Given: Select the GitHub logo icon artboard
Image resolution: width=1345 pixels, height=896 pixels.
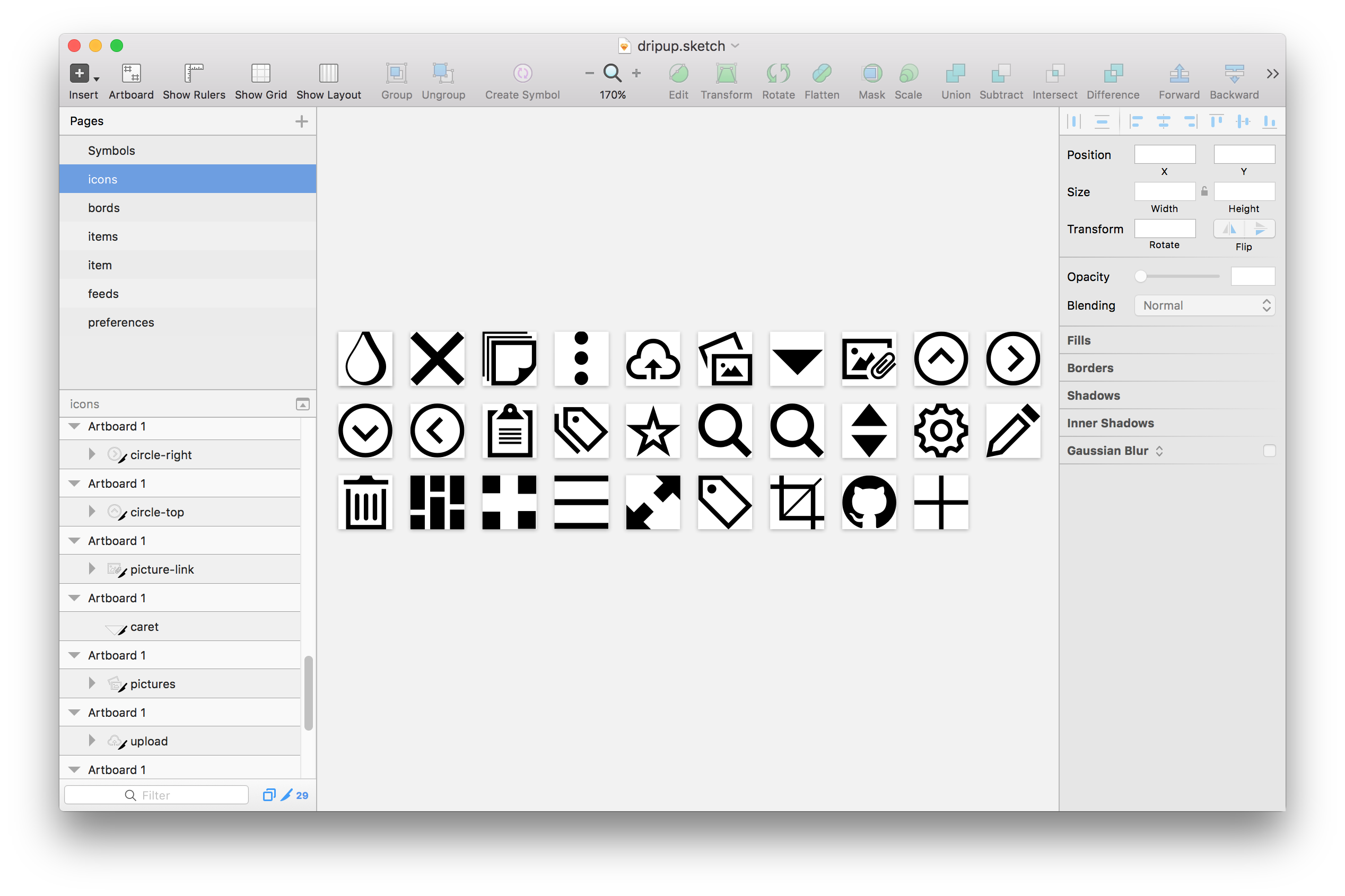Looking at the screenshot, I should (x=869, y=502).
